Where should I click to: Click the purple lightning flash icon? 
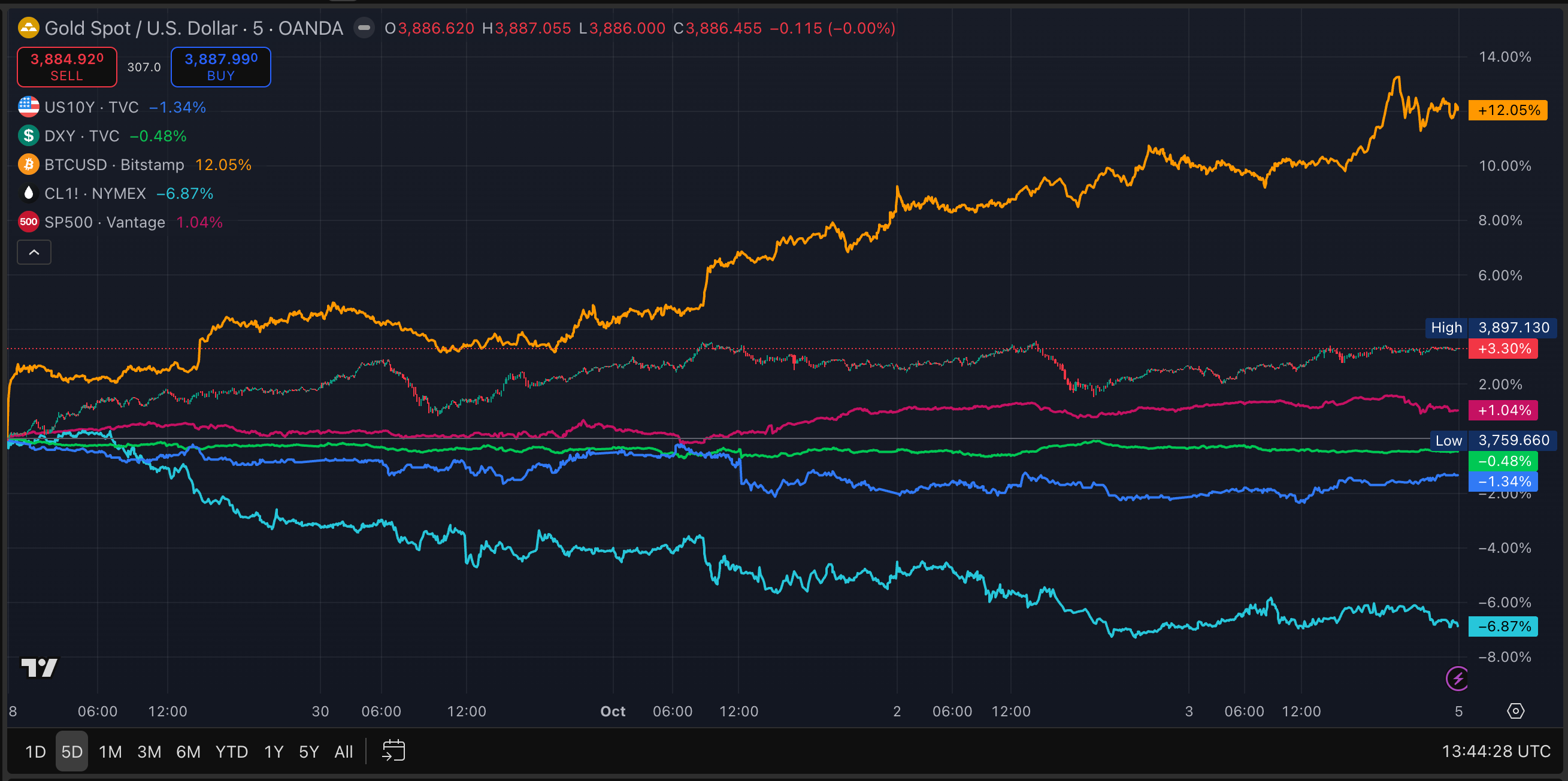point(1457,679)
